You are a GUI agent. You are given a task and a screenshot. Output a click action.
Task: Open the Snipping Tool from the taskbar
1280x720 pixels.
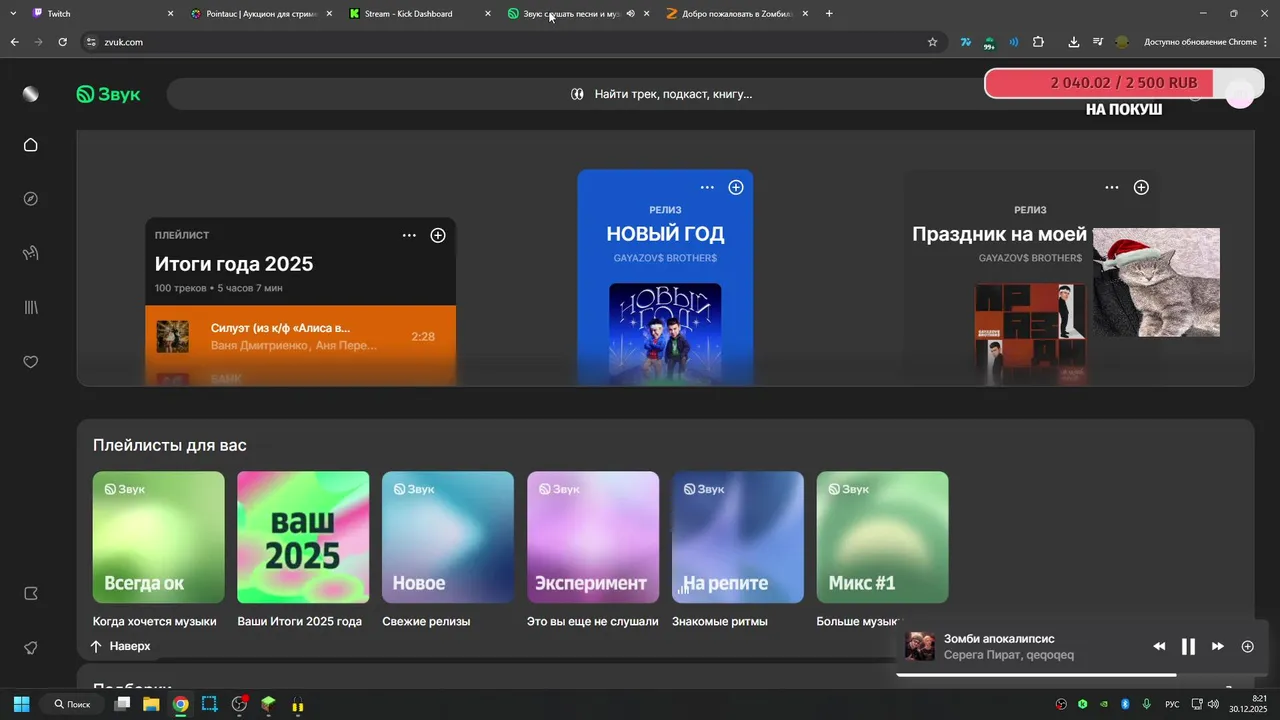[209, 704]
